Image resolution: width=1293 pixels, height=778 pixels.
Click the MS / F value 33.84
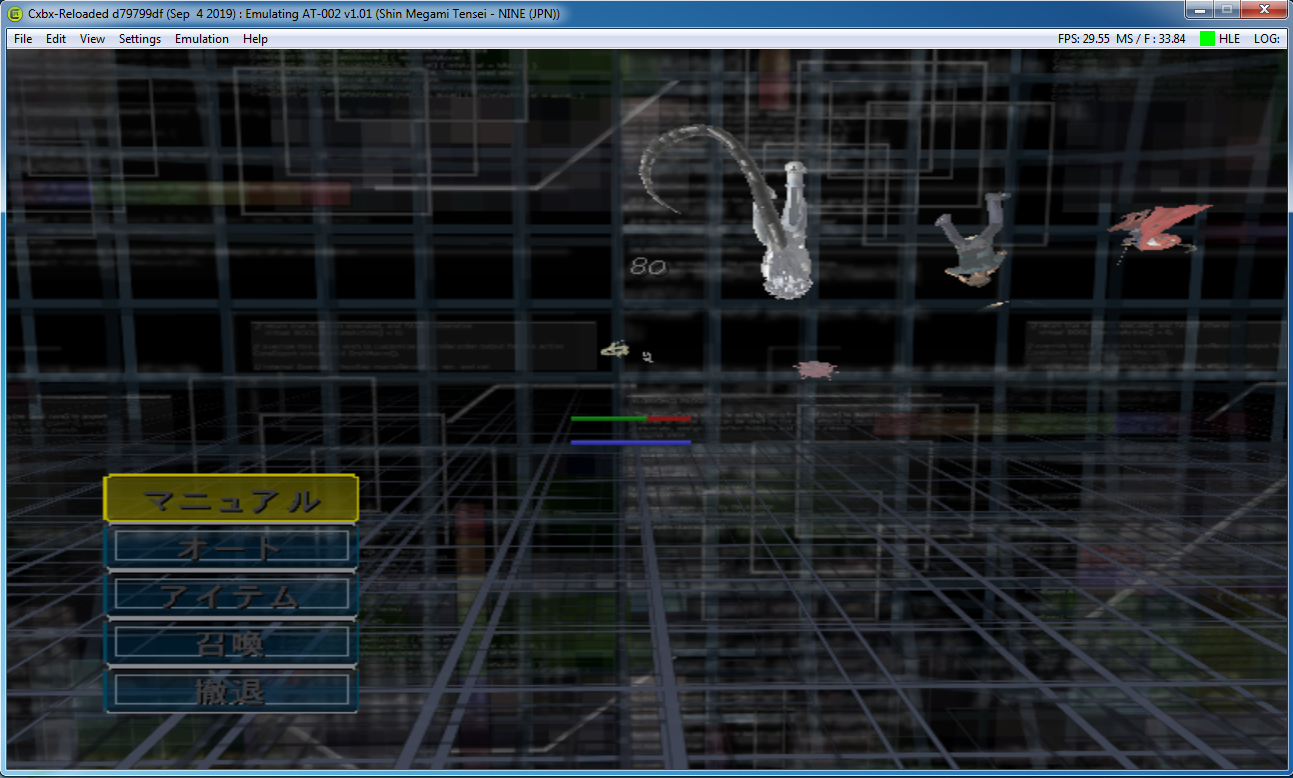click(1151, 39)
